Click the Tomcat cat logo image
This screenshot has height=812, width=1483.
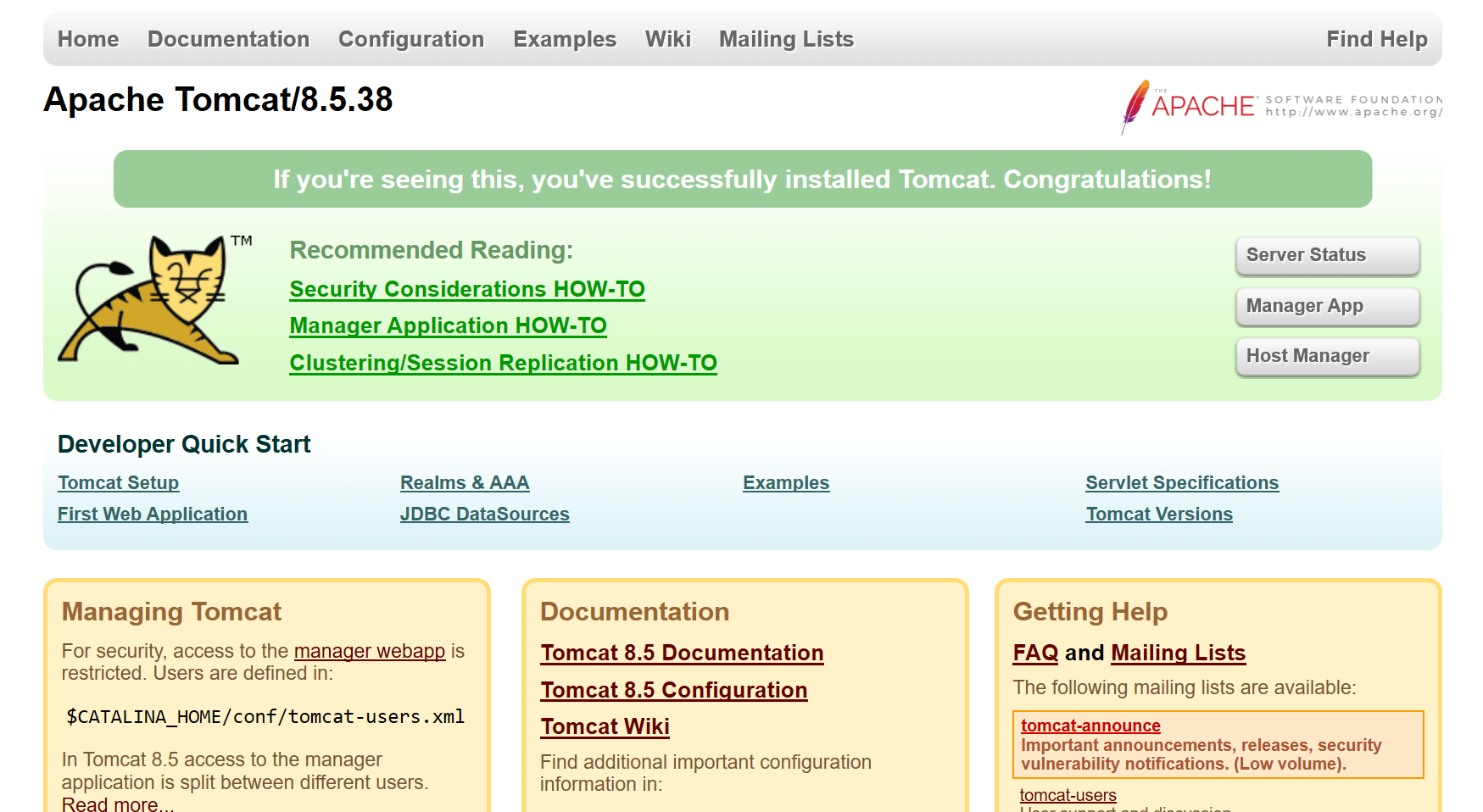click(155, 300)
